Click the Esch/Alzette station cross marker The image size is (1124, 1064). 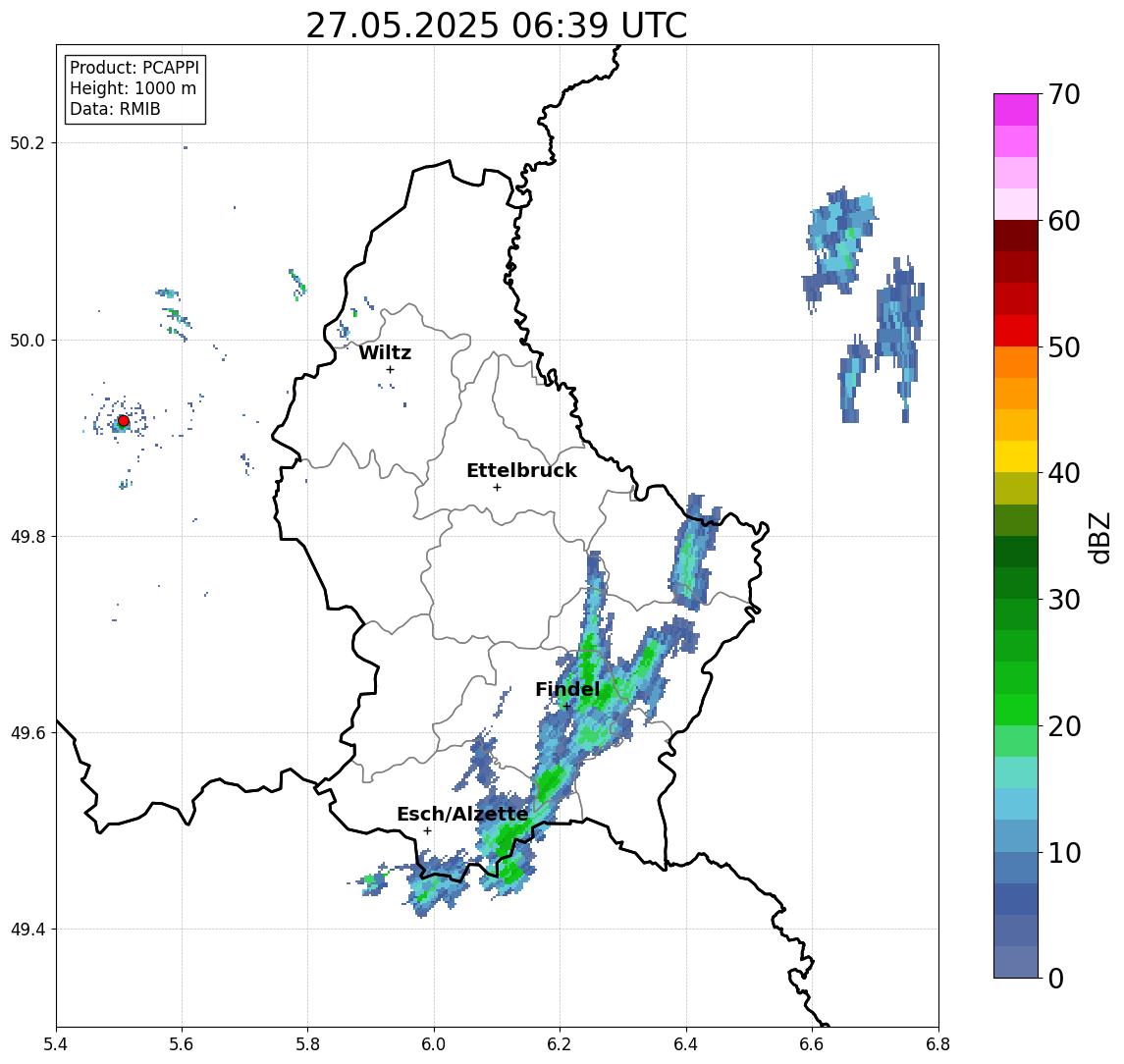[427, 831]
